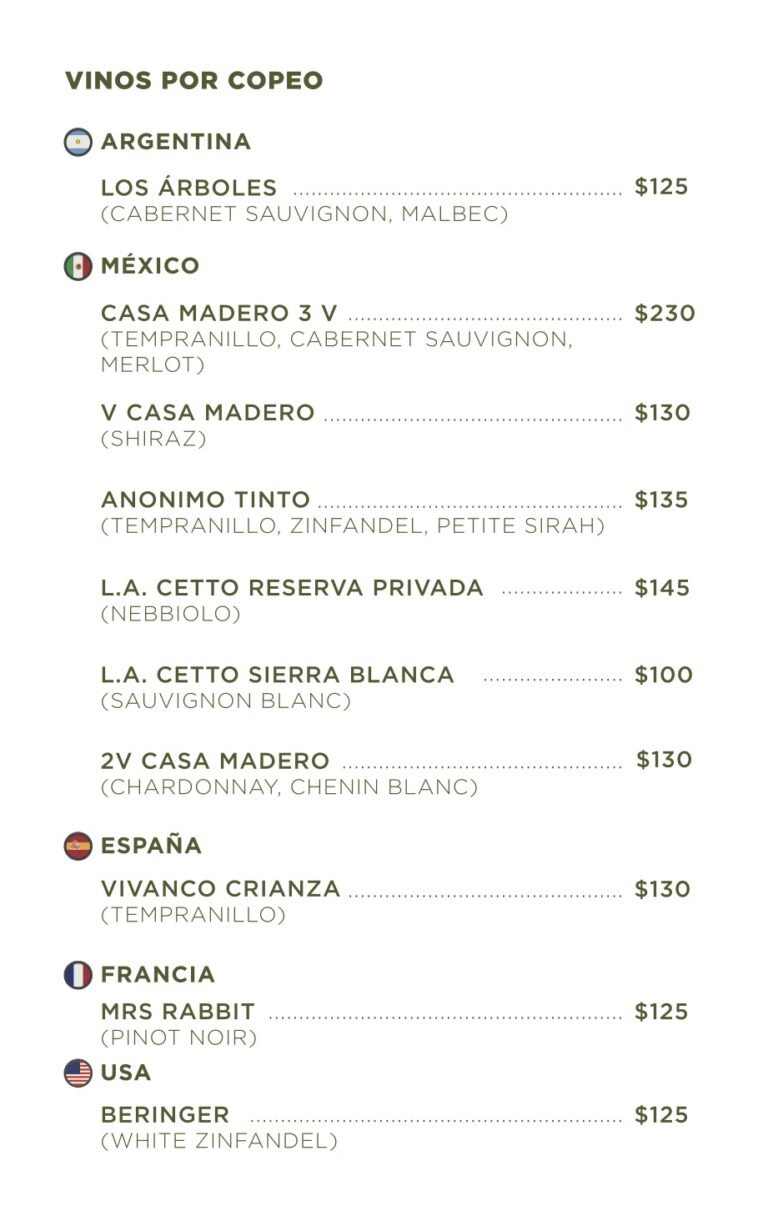Click the Francia flag icon
This screenshot has height=1221, width=768.
[x=78, y=975]
